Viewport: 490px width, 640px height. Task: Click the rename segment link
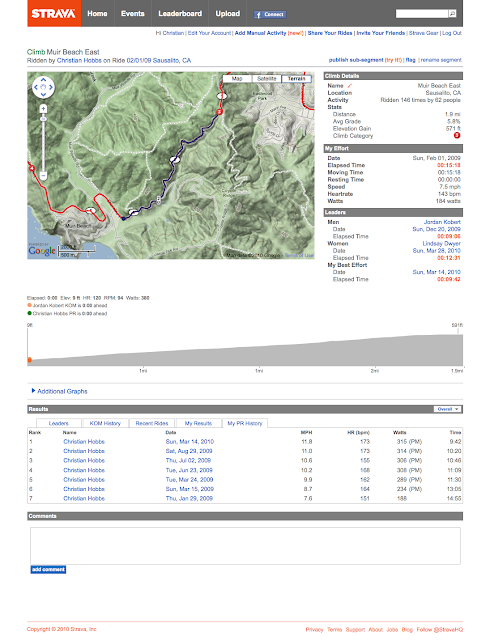pyautogui.click(x=441, y=60)
